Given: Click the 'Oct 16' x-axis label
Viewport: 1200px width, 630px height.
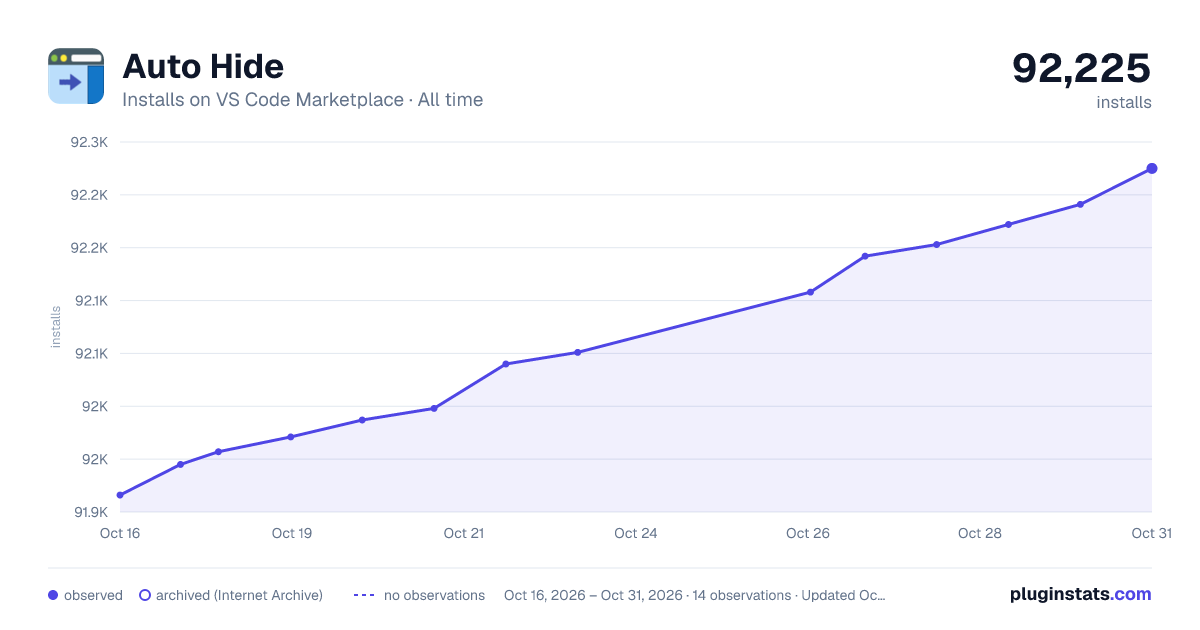Looking at the screenshot, I should [120, 533].
